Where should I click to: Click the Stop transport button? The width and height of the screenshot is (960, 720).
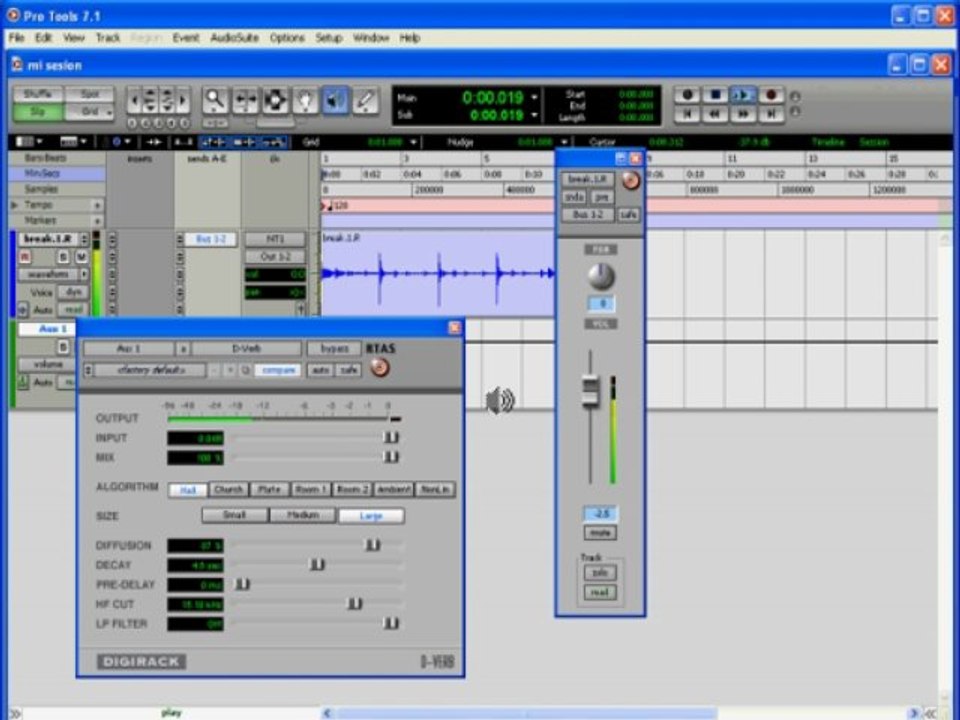pyautogui.click(x=715, y=95)
